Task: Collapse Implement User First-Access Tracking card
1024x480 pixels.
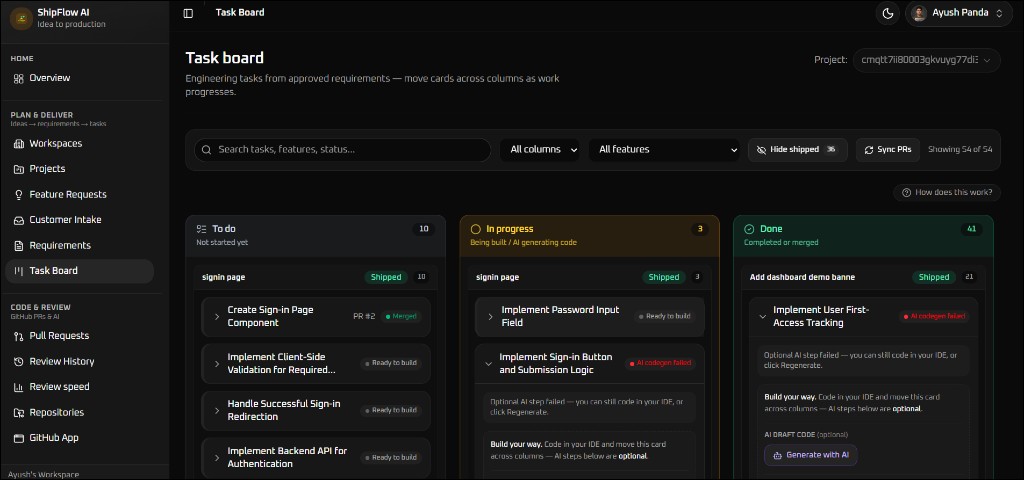Action: [762, 317]
